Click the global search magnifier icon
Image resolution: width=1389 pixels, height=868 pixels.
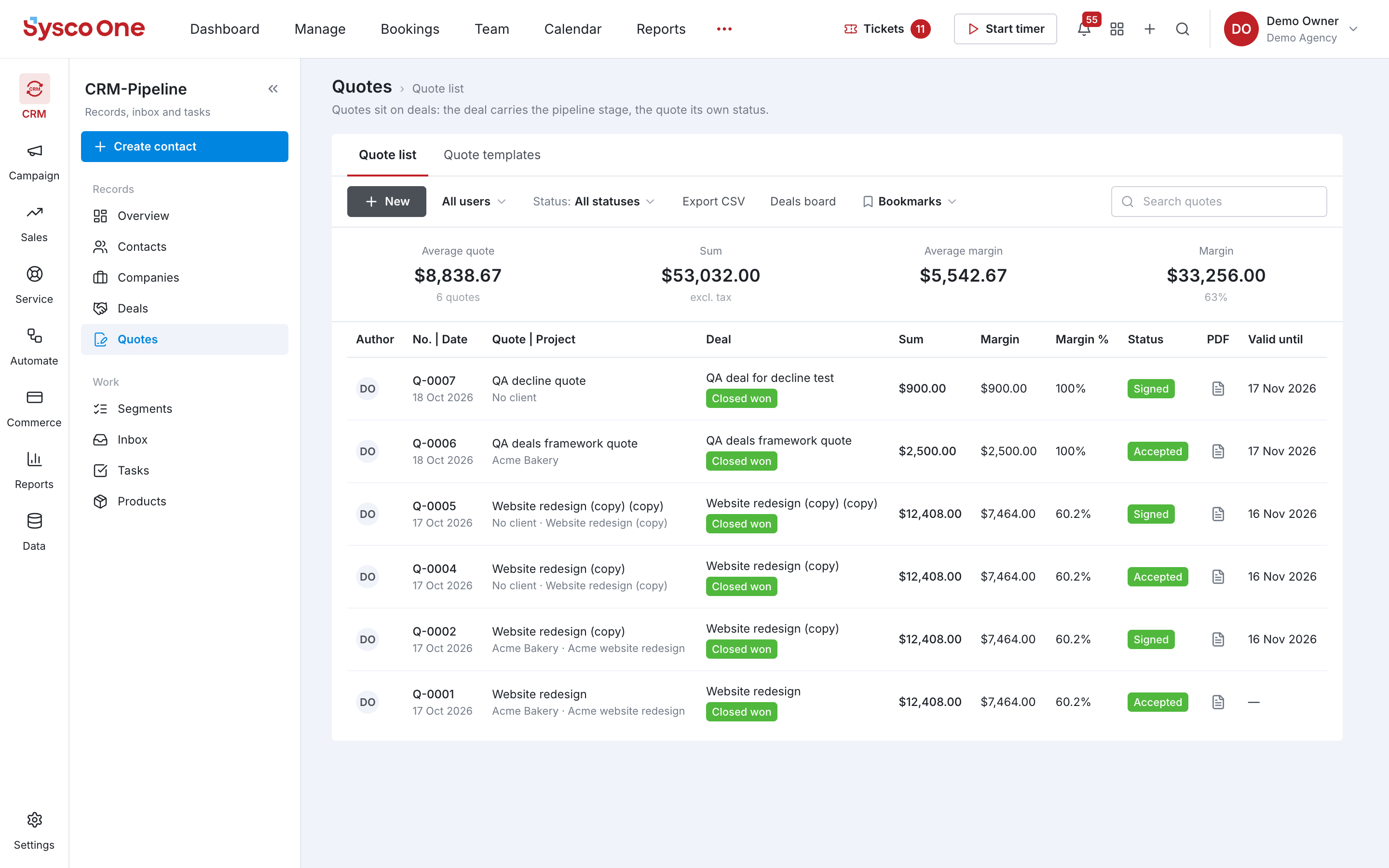point(1183,29)
